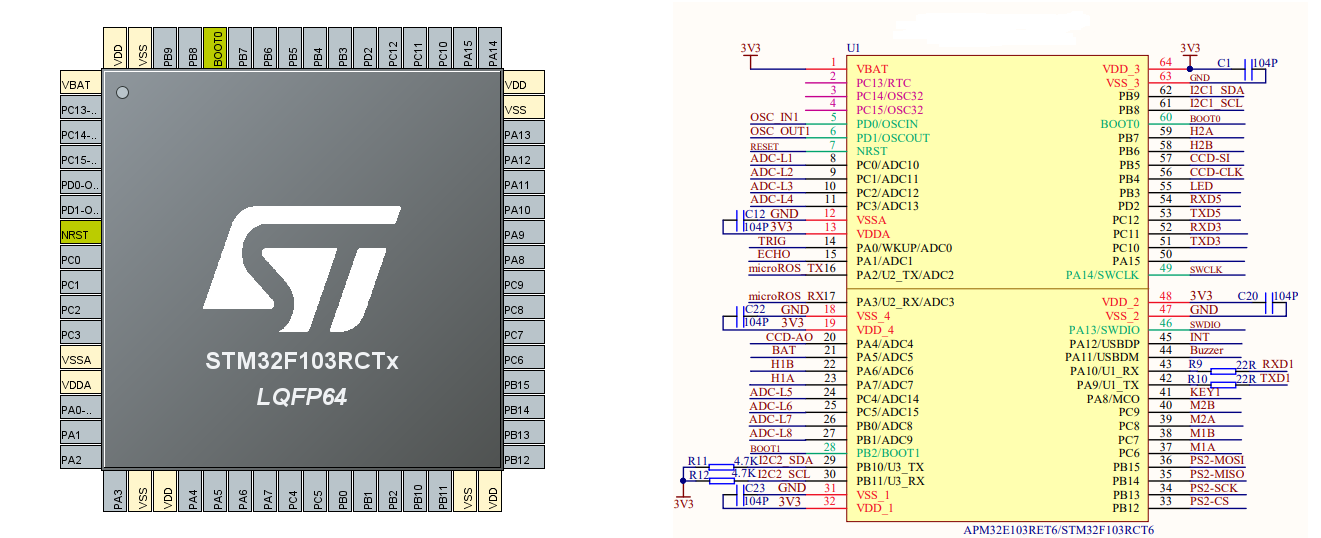
Task: Select the ADC-L1 net label in the schematic
Action: pyautogui.click(x=771, y=158)
